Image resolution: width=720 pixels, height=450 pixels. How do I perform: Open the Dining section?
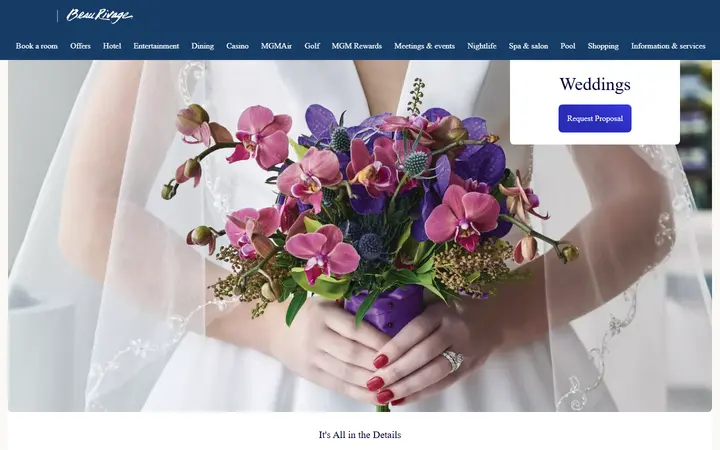pos(202,46)
